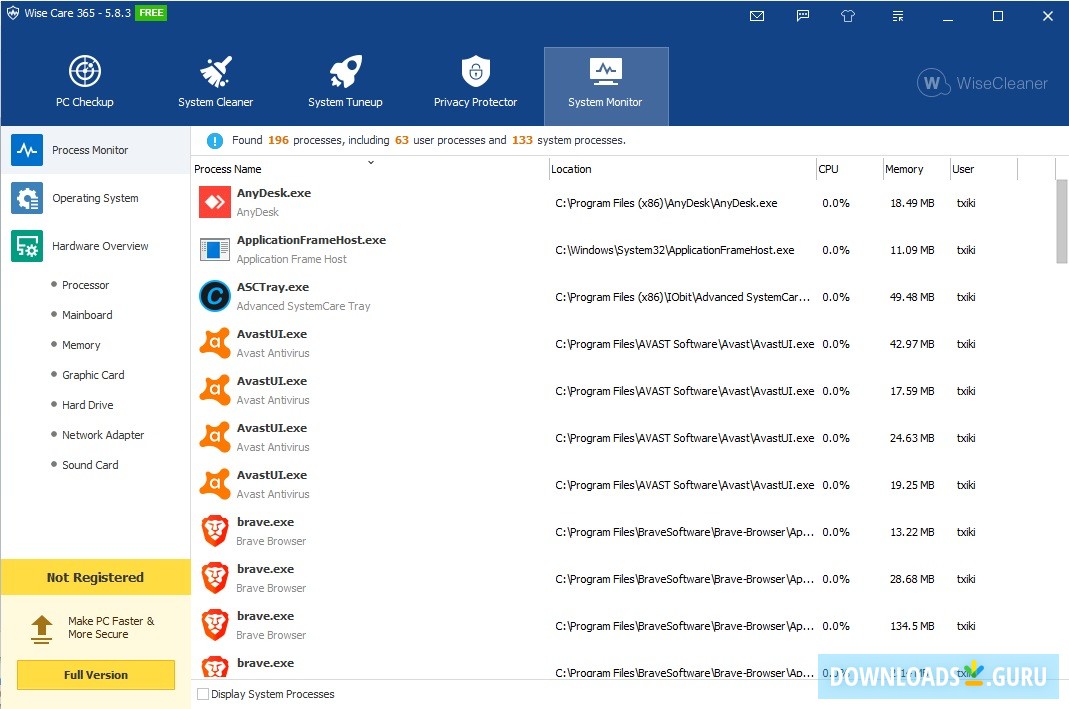Click Brave icon in 28.68 MB row
The image size is (1069, 709).
pyautogui.click(x=215, y=579)
